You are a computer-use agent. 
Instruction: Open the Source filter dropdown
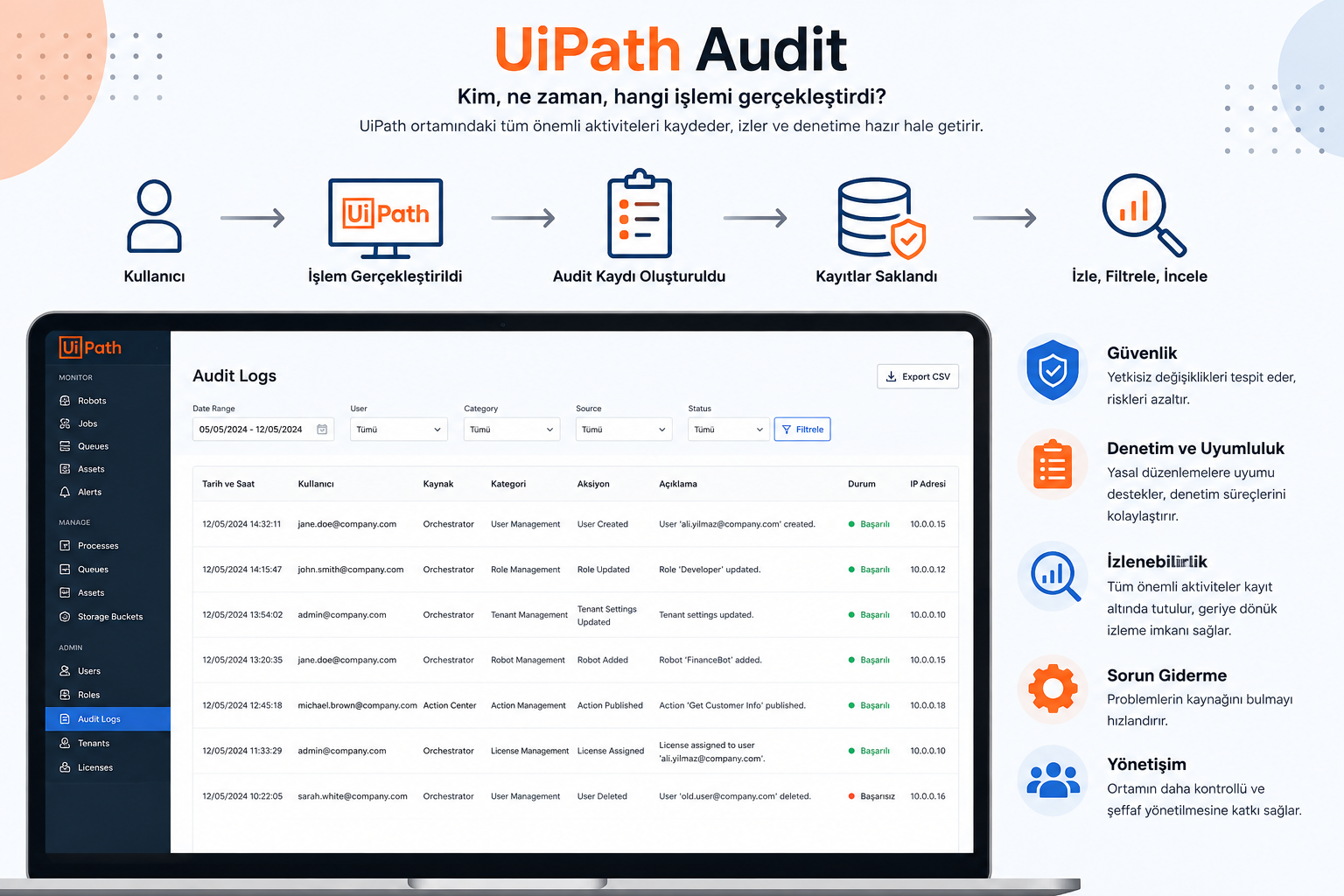point(624,430)
